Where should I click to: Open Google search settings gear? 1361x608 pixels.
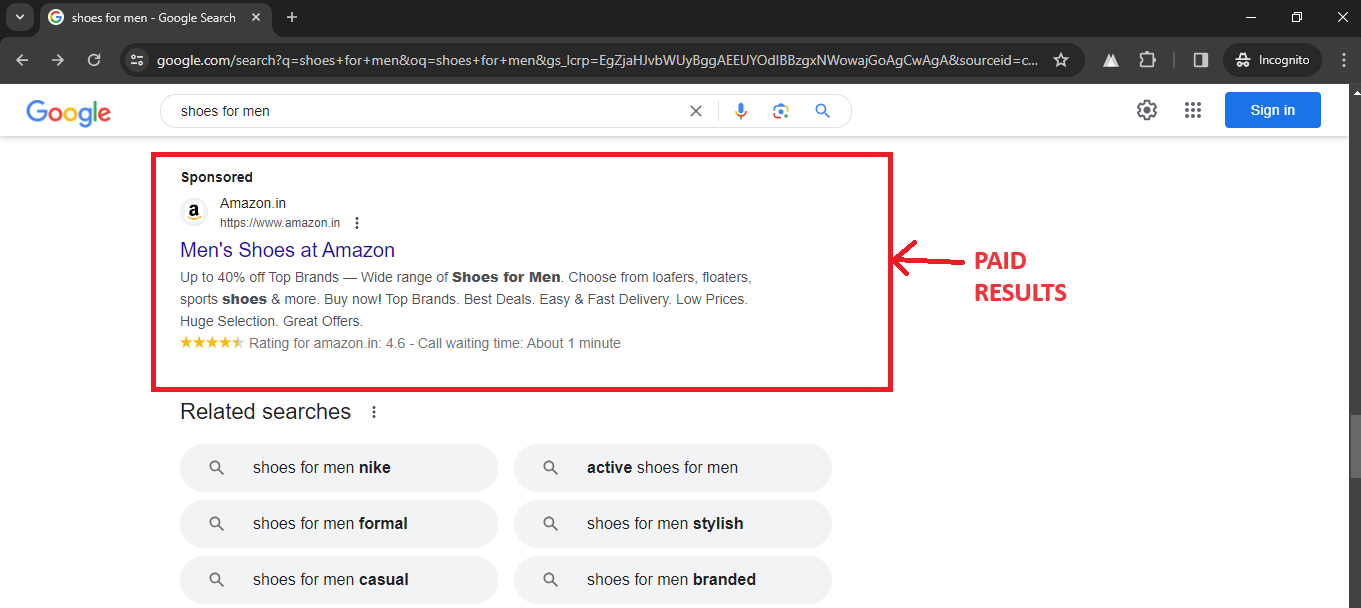pyautogui.click(x=1146, y=110)
